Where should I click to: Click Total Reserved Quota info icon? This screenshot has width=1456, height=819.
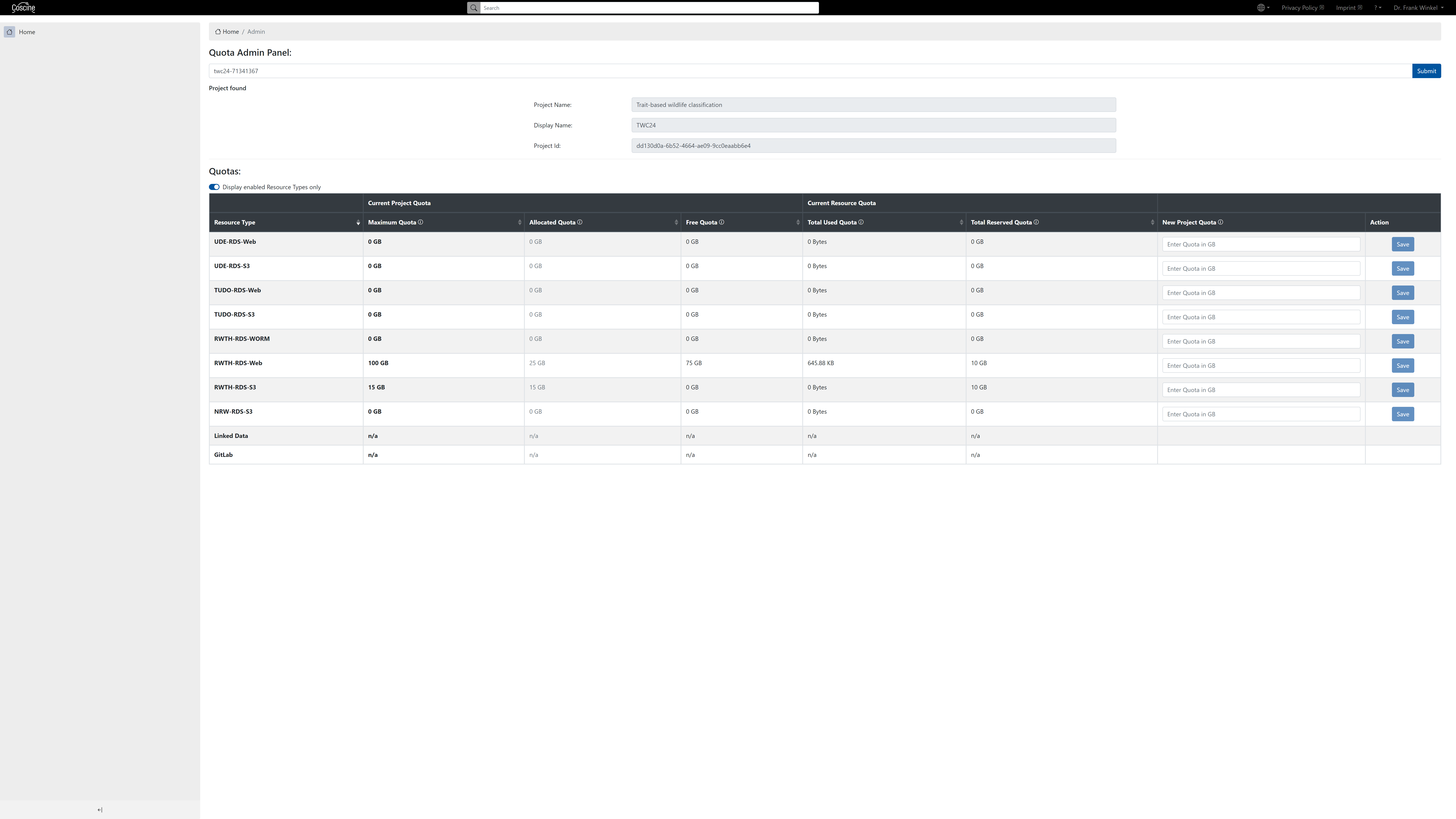(x=1036, y=222)
